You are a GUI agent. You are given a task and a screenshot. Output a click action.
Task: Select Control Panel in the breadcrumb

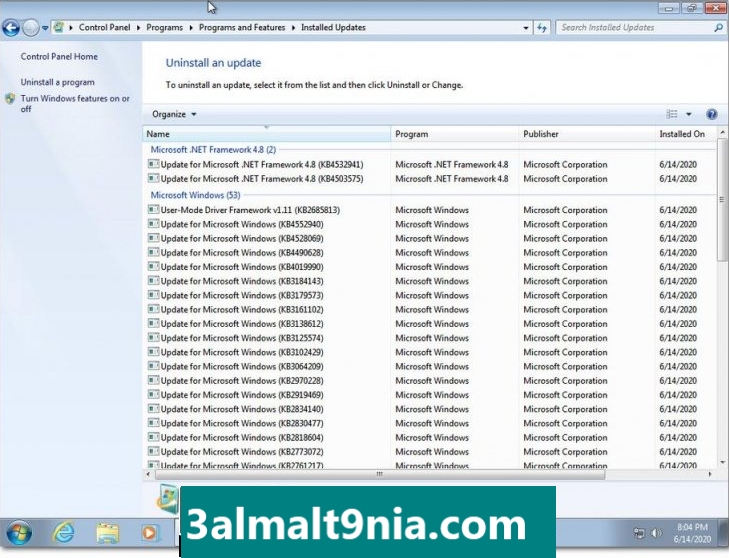[x=104, y=27]
